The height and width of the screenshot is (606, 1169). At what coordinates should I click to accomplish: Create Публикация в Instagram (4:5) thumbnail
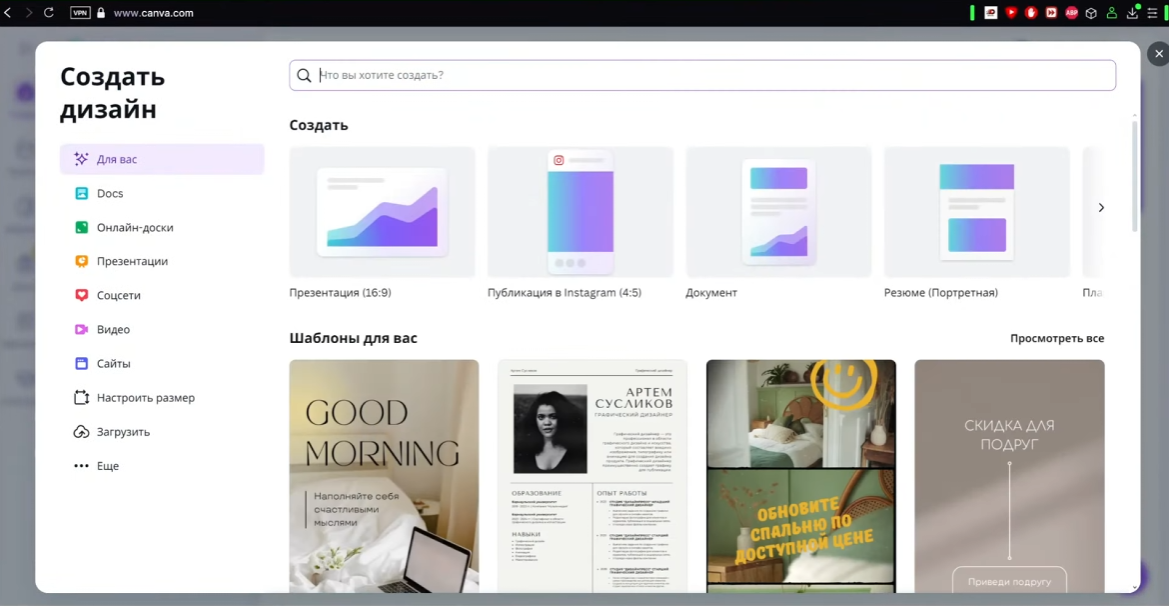click(580, 212)
